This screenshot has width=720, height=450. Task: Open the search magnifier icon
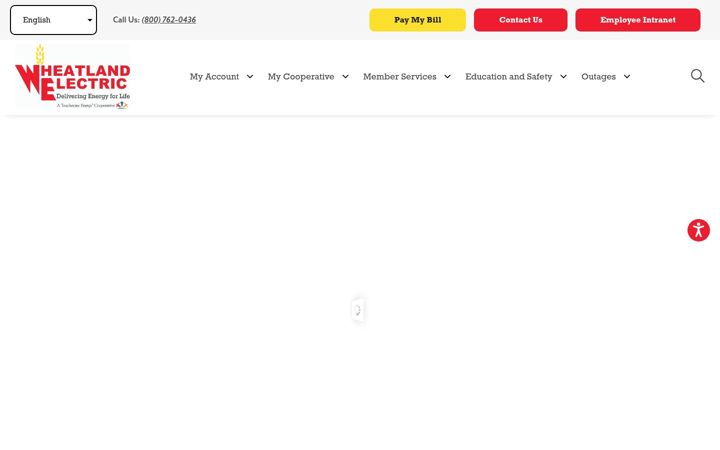coord(697,76)
